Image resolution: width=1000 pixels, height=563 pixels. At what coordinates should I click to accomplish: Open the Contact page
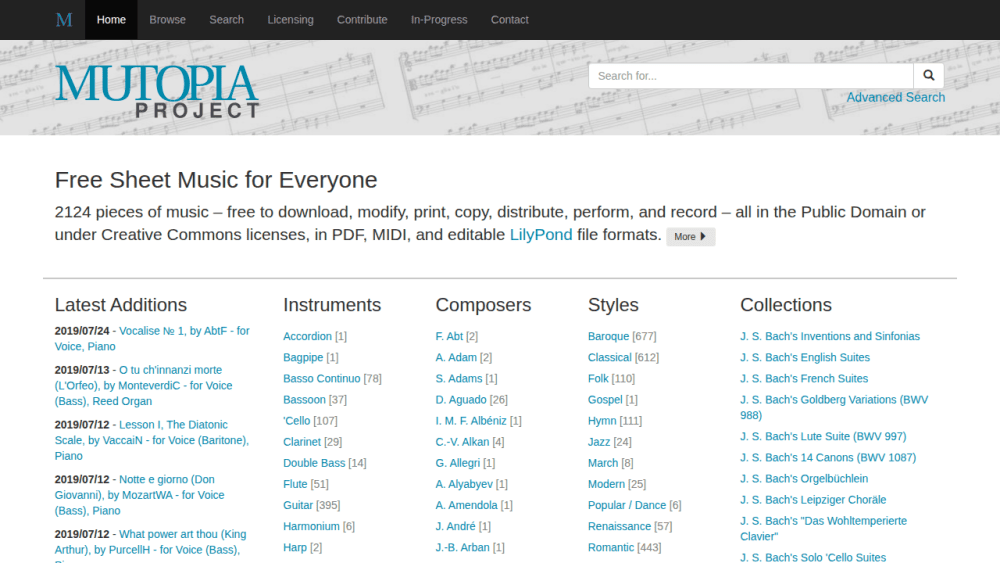510,20
